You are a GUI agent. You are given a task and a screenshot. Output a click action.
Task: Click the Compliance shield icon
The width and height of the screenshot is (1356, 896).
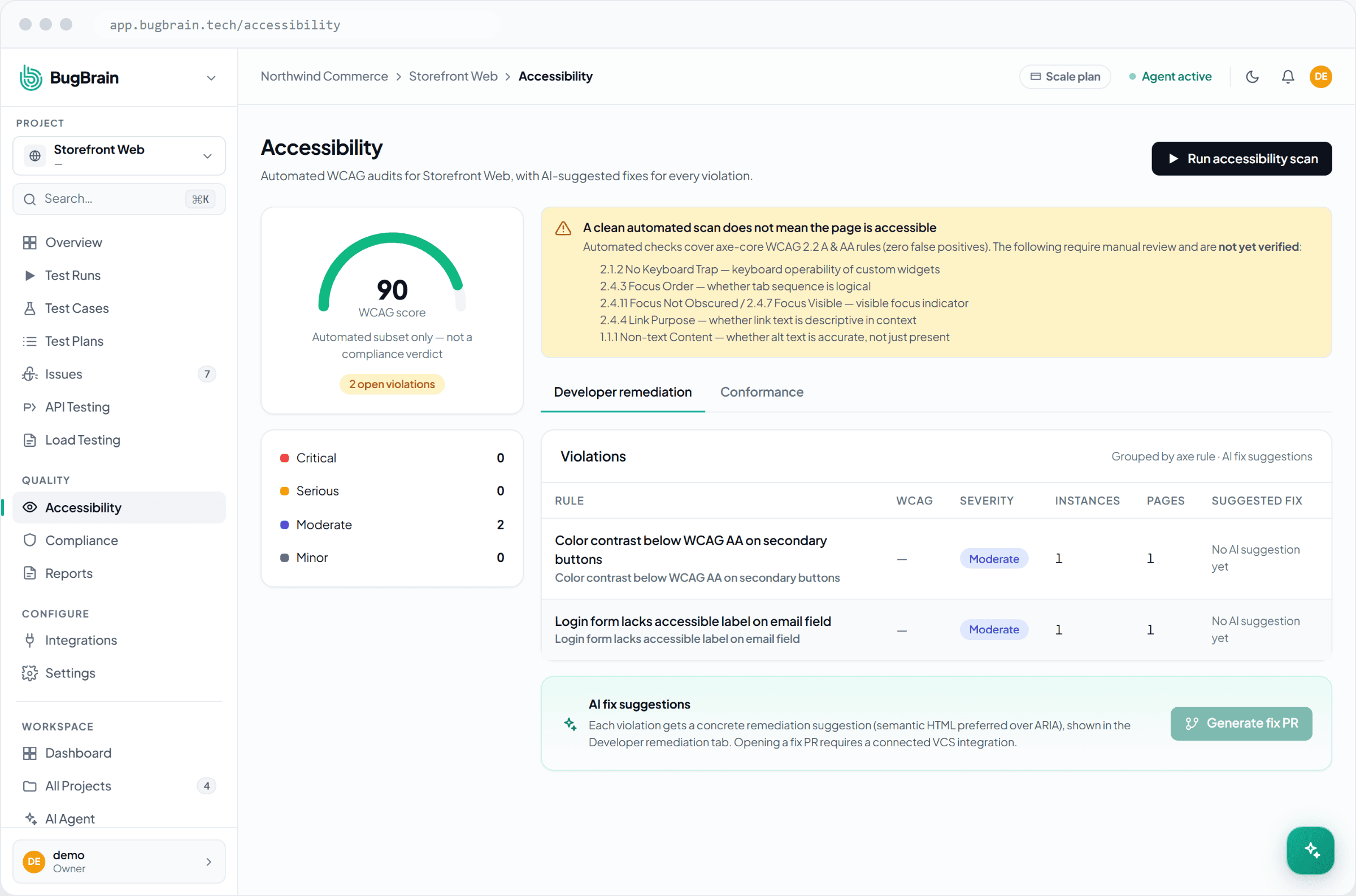[x=30, y=541]
